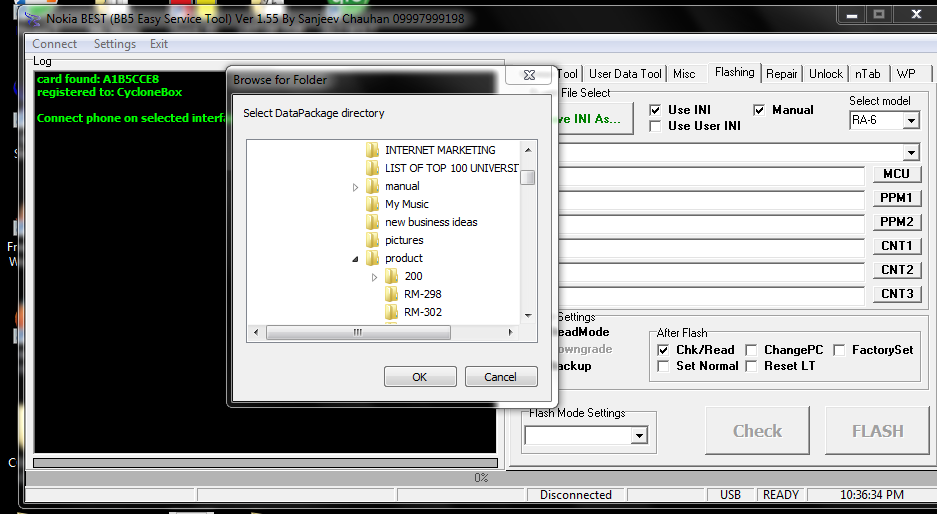This screenshot has width=937, height=514.
Task: Open the Flash Mode Settings dropdown
Action: (639, 435)
